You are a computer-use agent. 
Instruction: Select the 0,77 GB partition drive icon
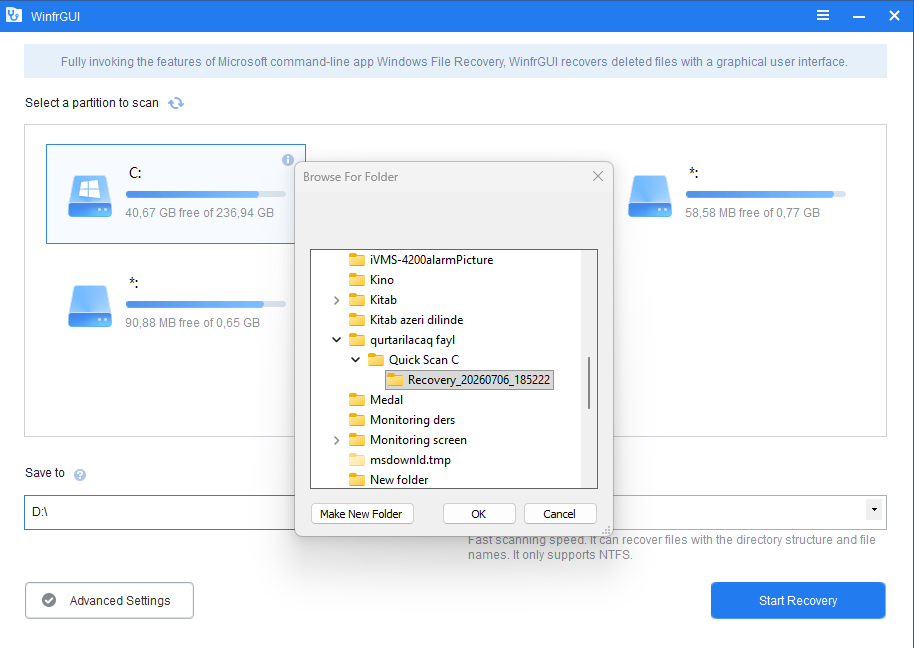click(x=649, y=196)
